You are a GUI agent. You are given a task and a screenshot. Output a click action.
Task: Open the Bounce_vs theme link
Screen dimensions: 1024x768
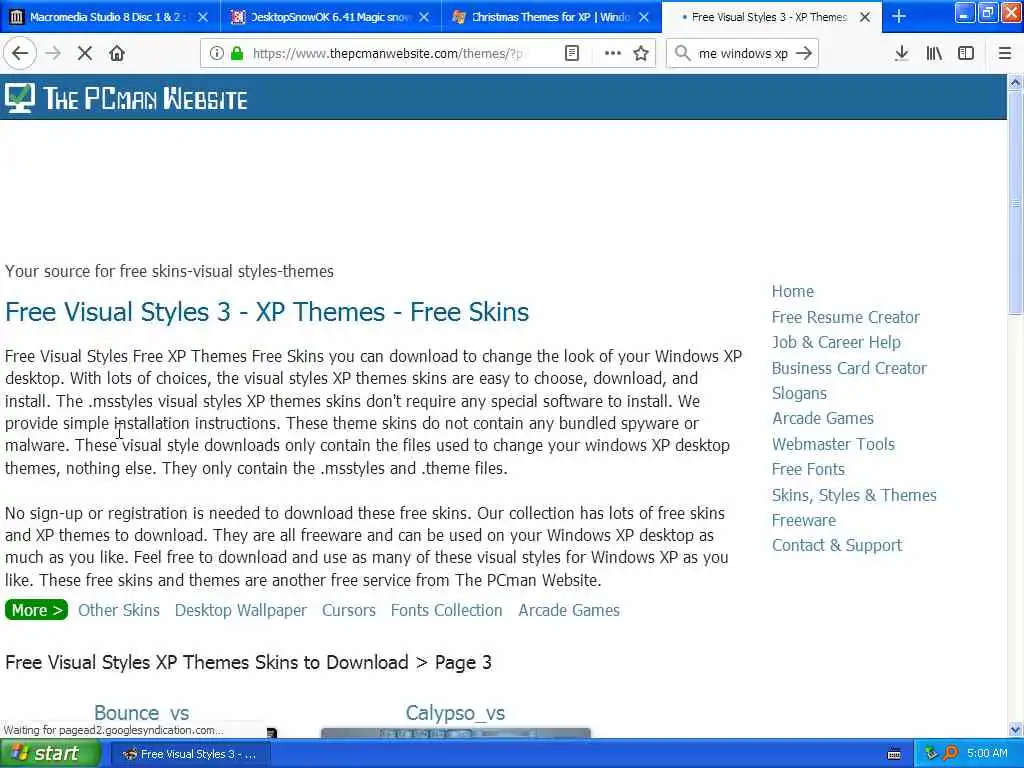(142, 712)
